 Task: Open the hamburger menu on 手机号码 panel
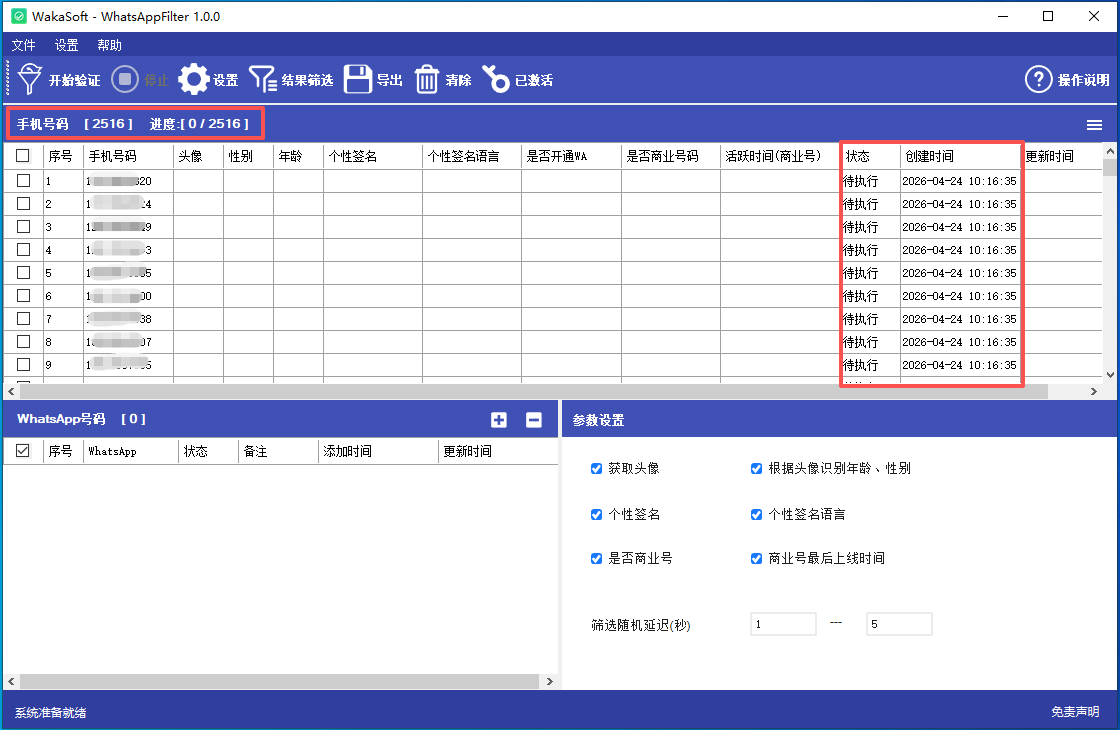pos(1095,125)
